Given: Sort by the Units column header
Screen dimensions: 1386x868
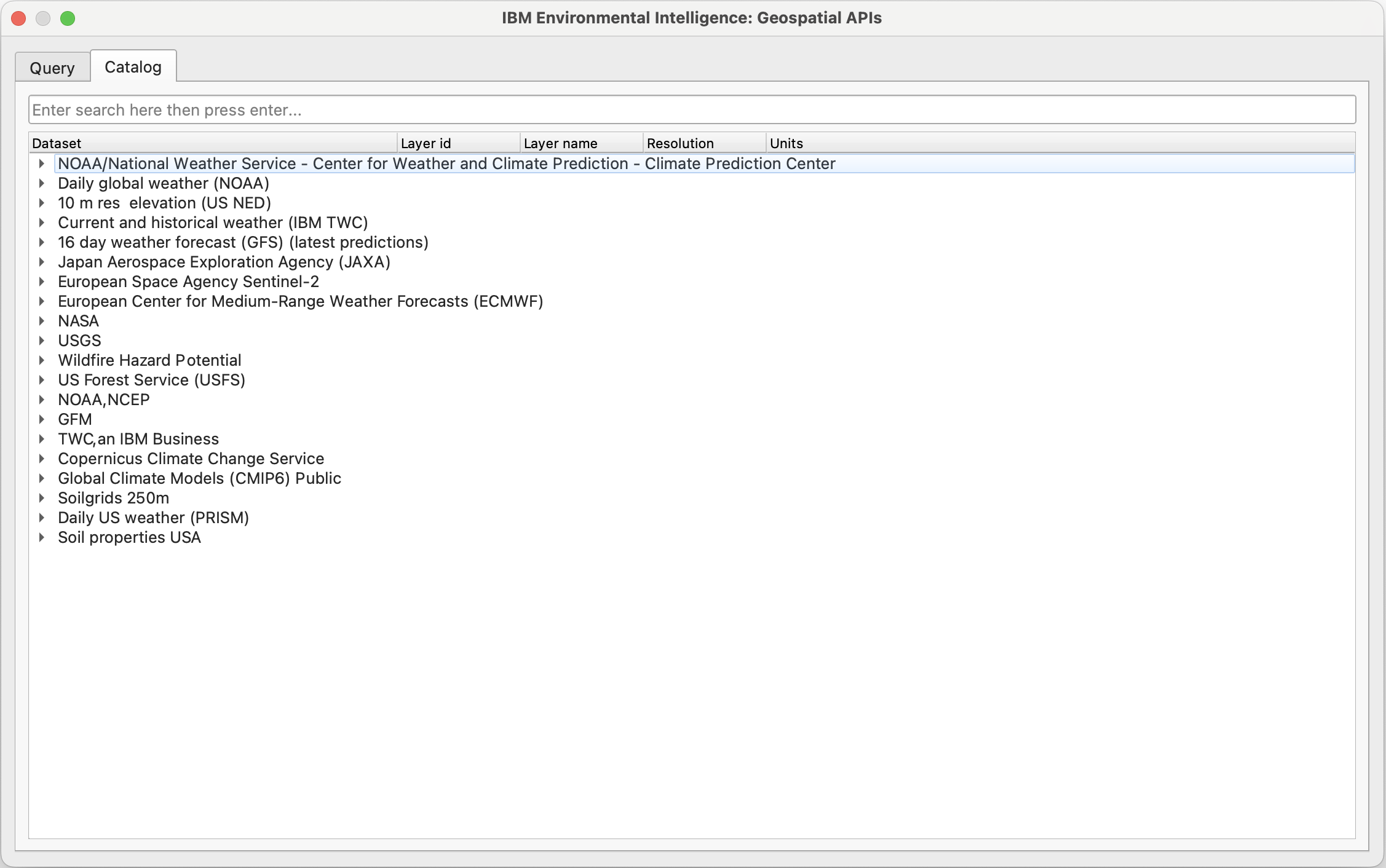Looking at the screenshot, I should pos(1060,143).
